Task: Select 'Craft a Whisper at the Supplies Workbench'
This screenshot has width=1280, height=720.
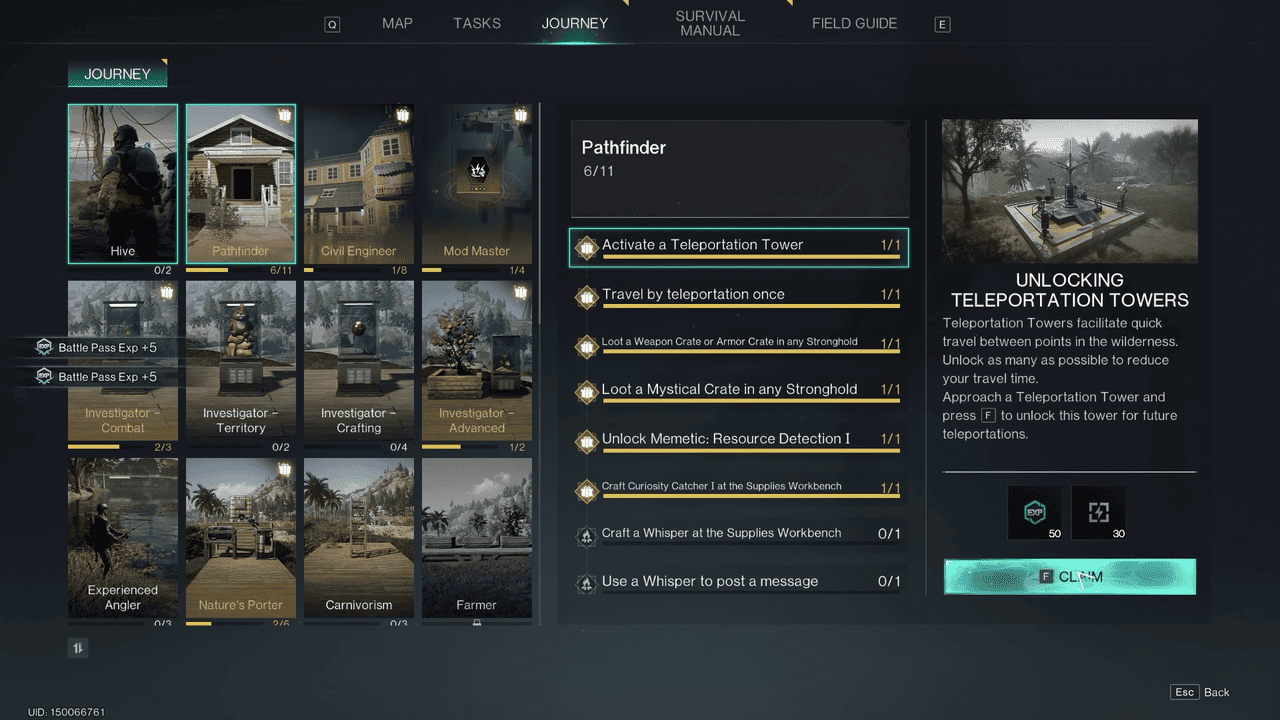Action: [x=739, y=536]
